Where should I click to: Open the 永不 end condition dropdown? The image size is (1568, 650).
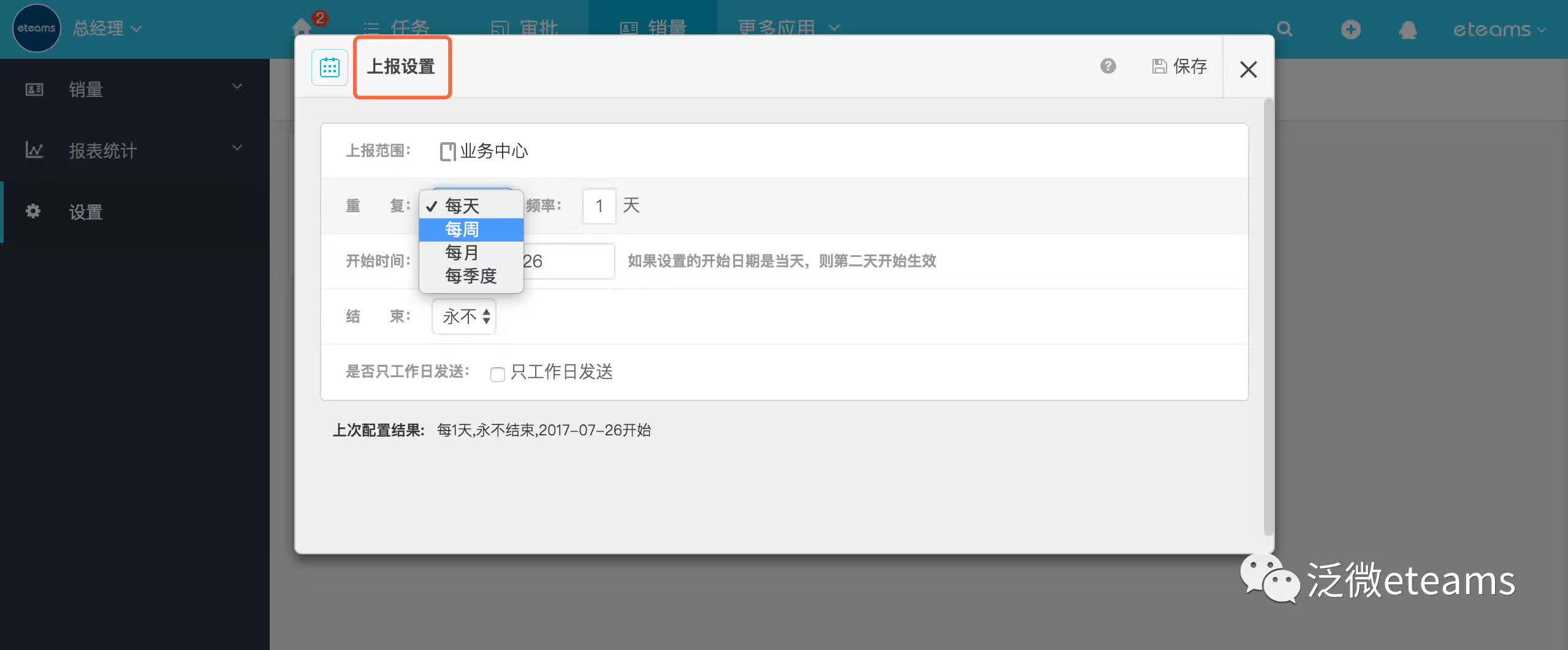point(464,316)
